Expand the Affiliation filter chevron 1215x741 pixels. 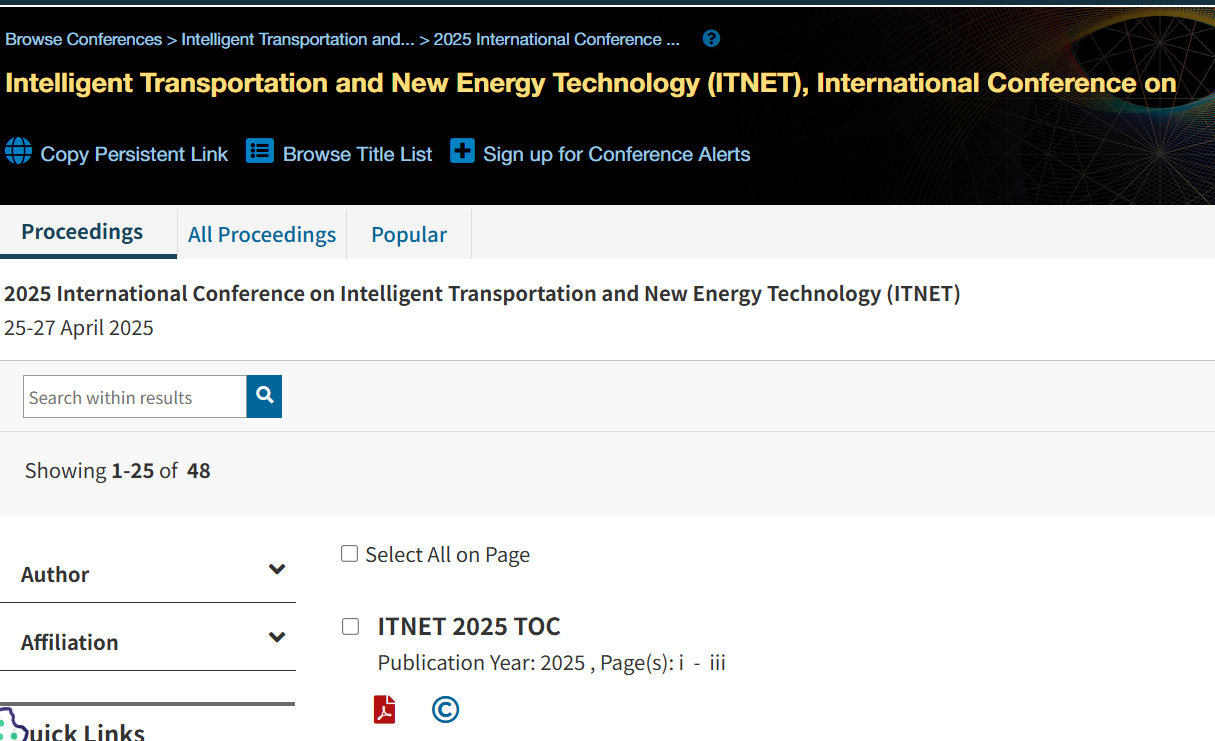(277, 637)
